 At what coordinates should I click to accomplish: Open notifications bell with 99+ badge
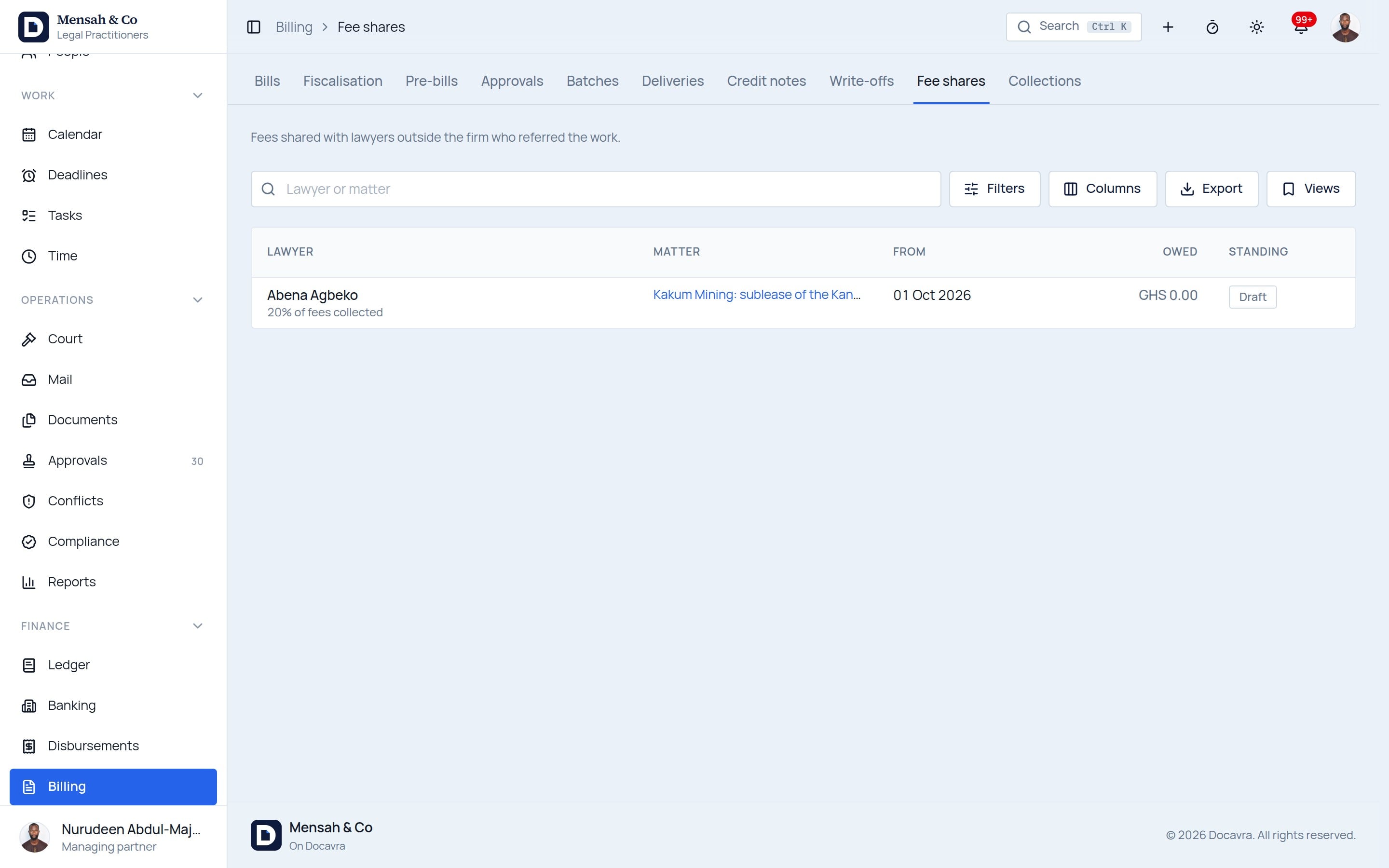(x=1301, y=27)
